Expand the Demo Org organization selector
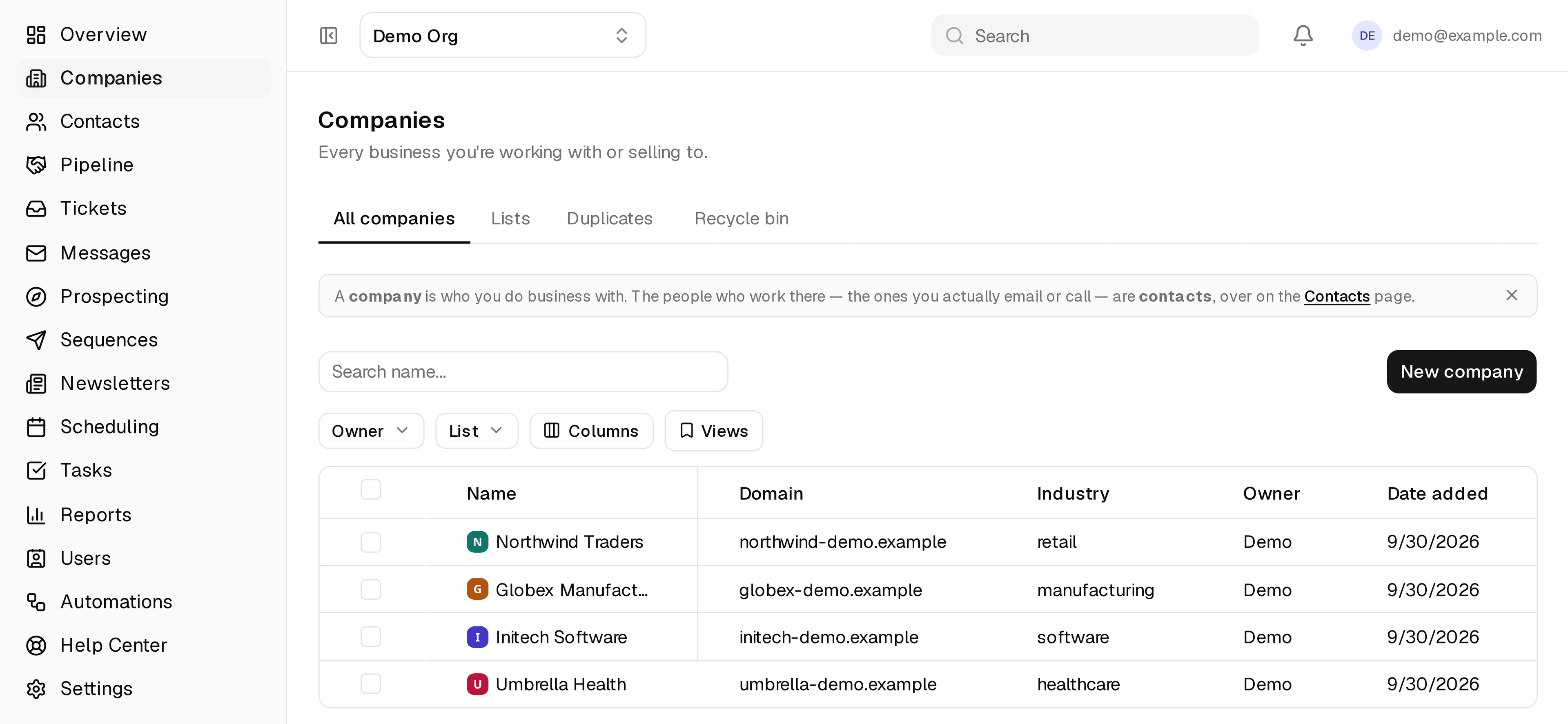1568x724 pixels. [503, 35]
